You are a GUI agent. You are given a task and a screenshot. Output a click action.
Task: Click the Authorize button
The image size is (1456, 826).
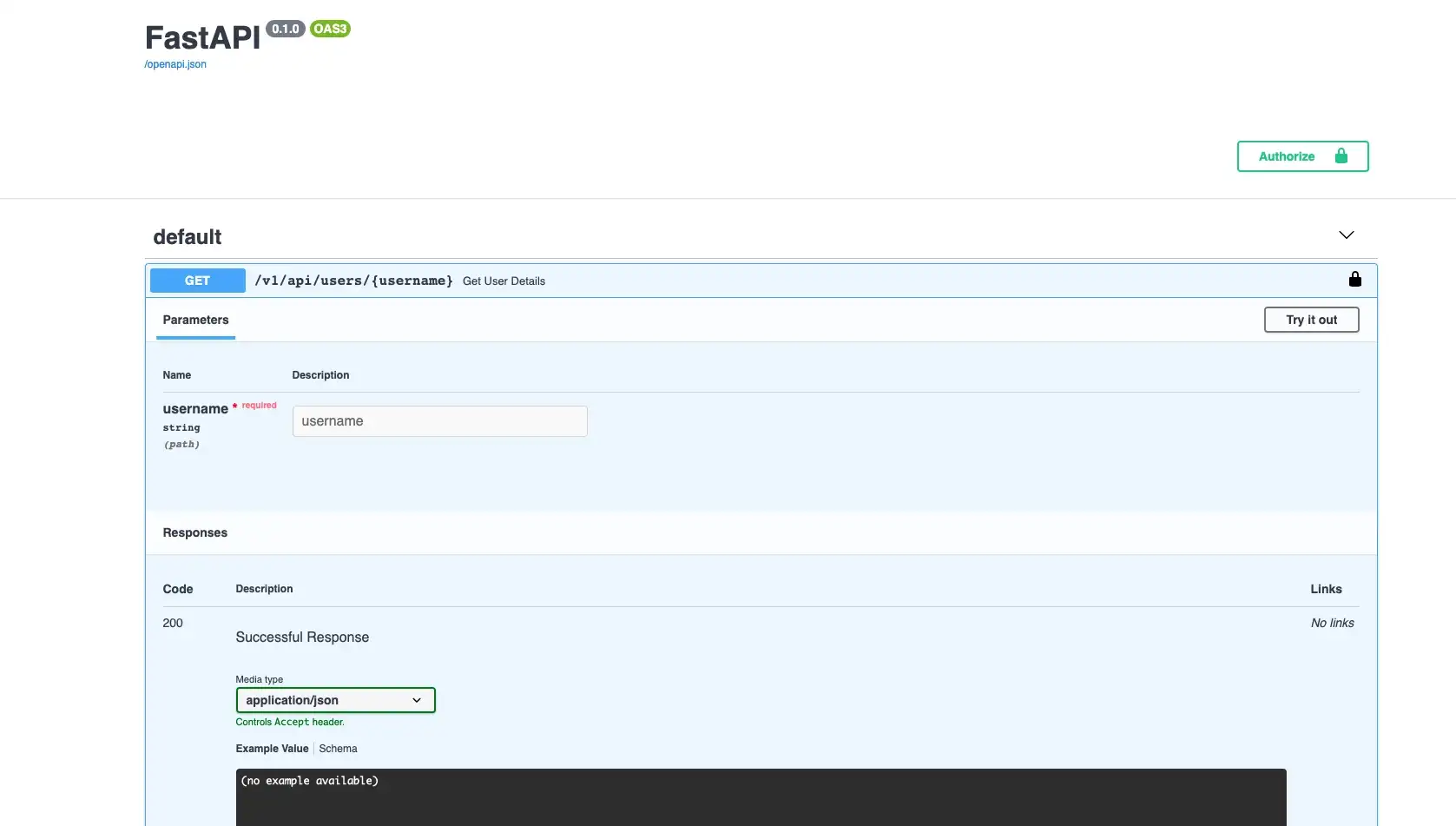tap(1288, 156)
